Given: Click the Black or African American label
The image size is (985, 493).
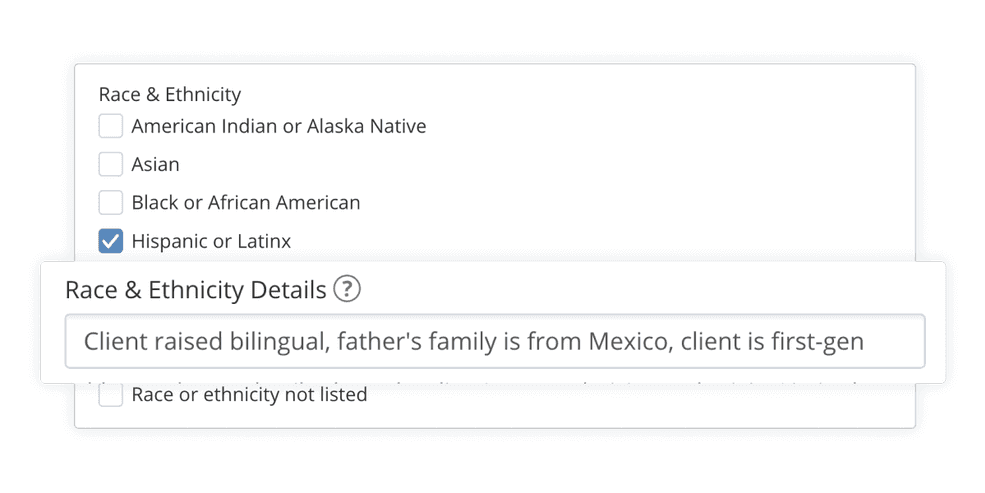Looking at the screenshot, I should (x=246, y=203).
